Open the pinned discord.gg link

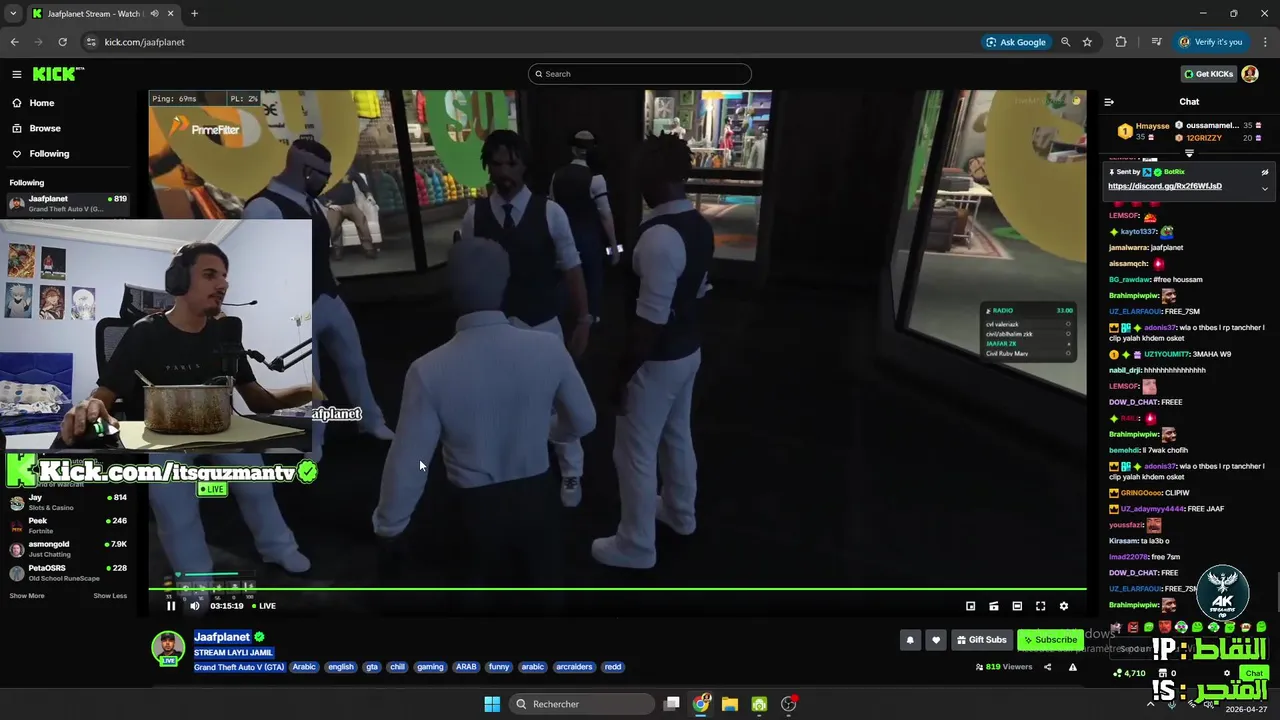point(1165,186)
